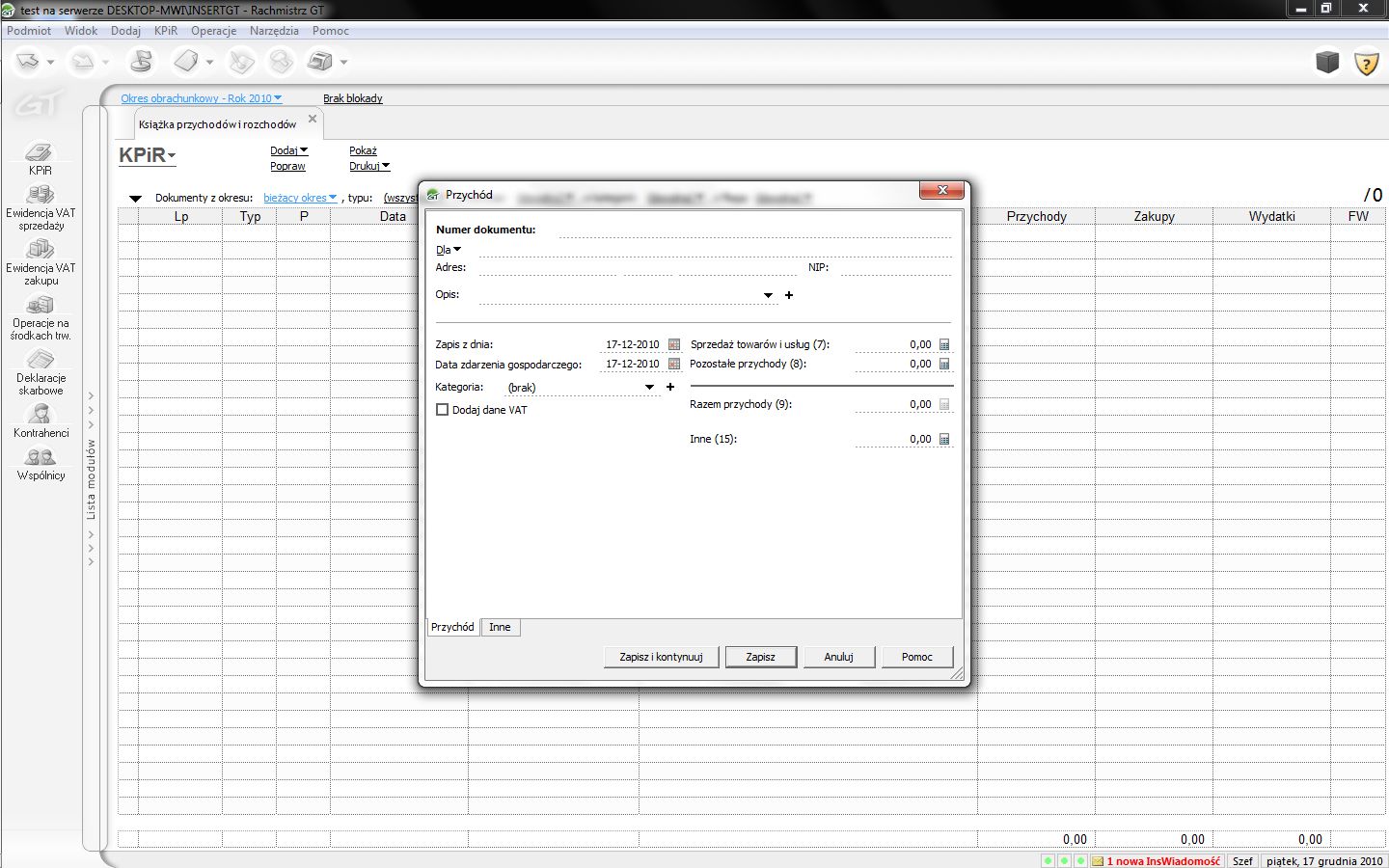This screenshot has width=1389, height=868.
Task: Open the Operacje menu
Action: tap(213, 31)
